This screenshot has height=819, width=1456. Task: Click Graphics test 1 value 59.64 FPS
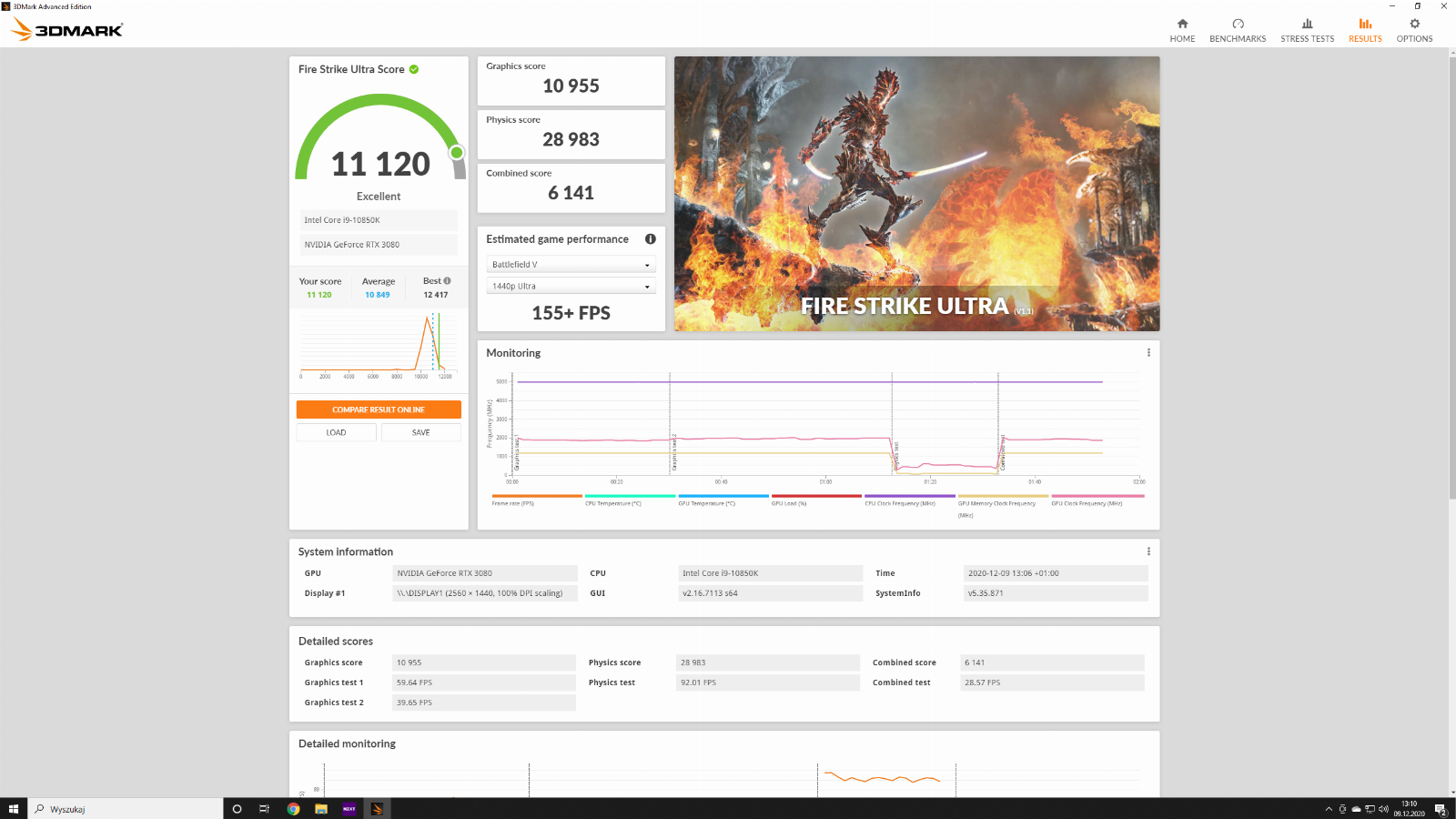(x=484, y=682)
